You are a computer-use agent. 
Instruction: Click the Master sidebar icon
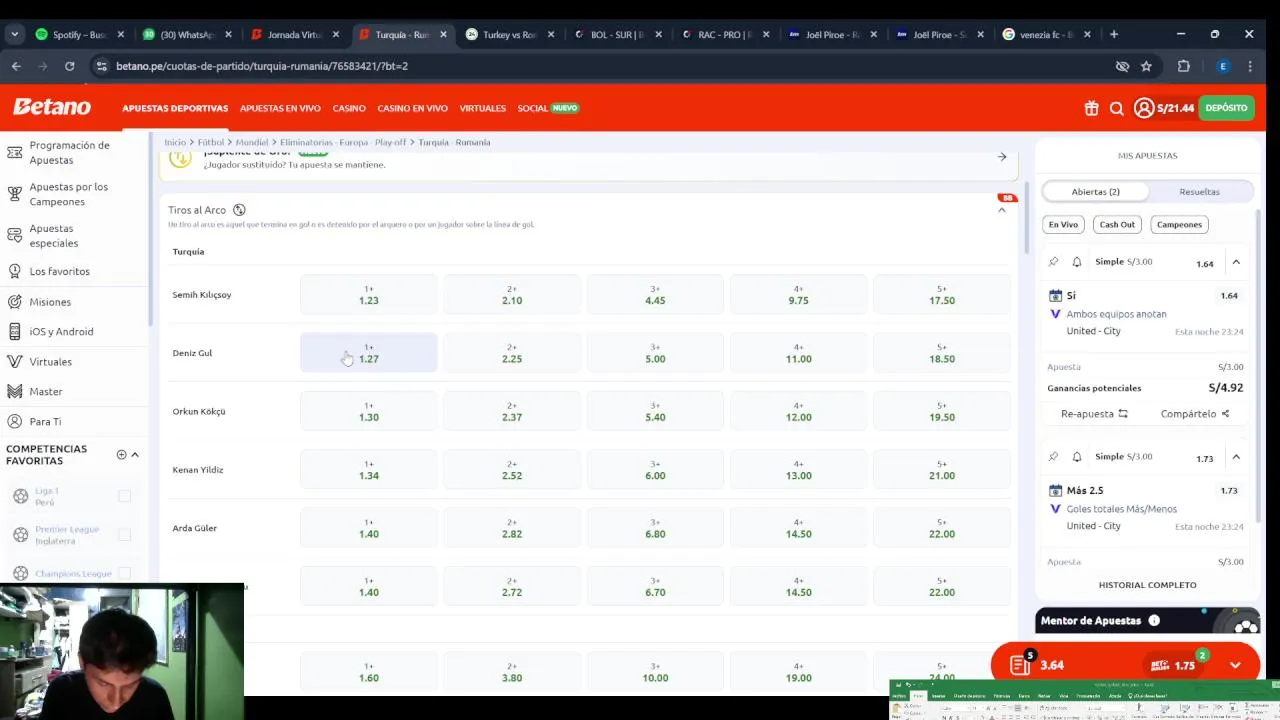[14, 391]
